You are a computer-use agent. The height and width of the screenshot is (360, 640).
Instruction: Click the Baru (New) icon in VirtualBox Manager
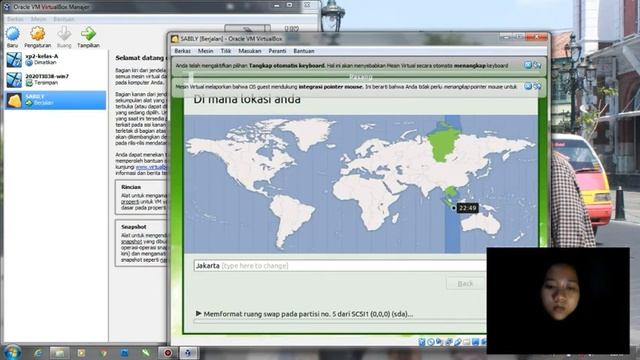pyautogui.click(x=13, y=34)
